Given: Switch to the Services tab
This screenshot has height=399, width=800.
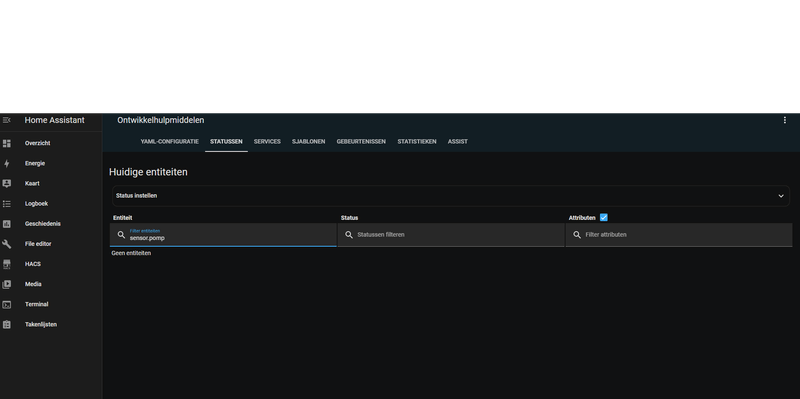Looking at the screenshot, I should coord(267,142).
